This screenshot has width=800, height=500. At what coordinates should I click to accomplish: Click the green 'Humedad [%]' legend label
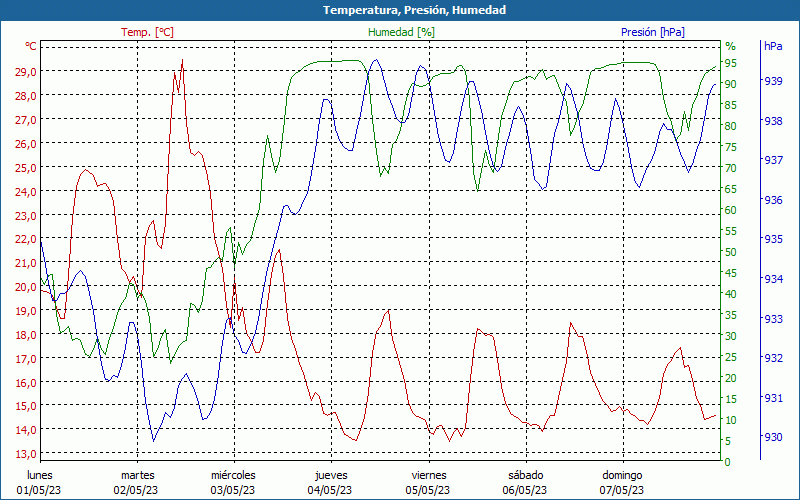pos(402,32)
